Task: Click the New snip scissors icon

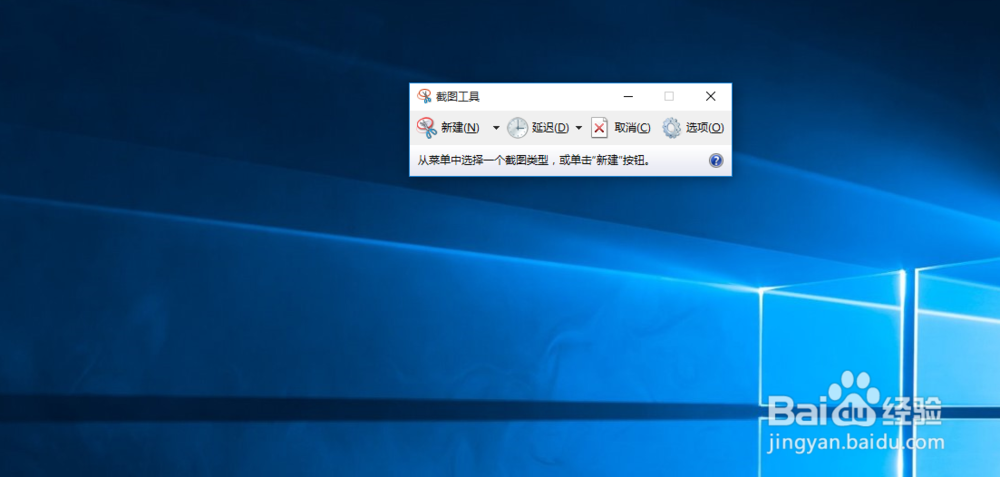Action: pos(427,128)
